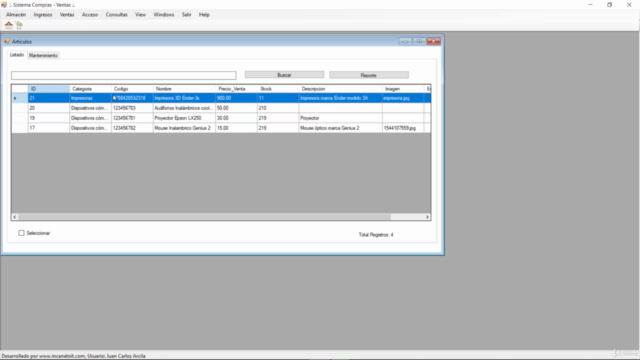The height and width of the screenshot is (360, 640).
Task: Select the row selector of row ID 21
Action: pyautogui.click(x=20, y=98)
